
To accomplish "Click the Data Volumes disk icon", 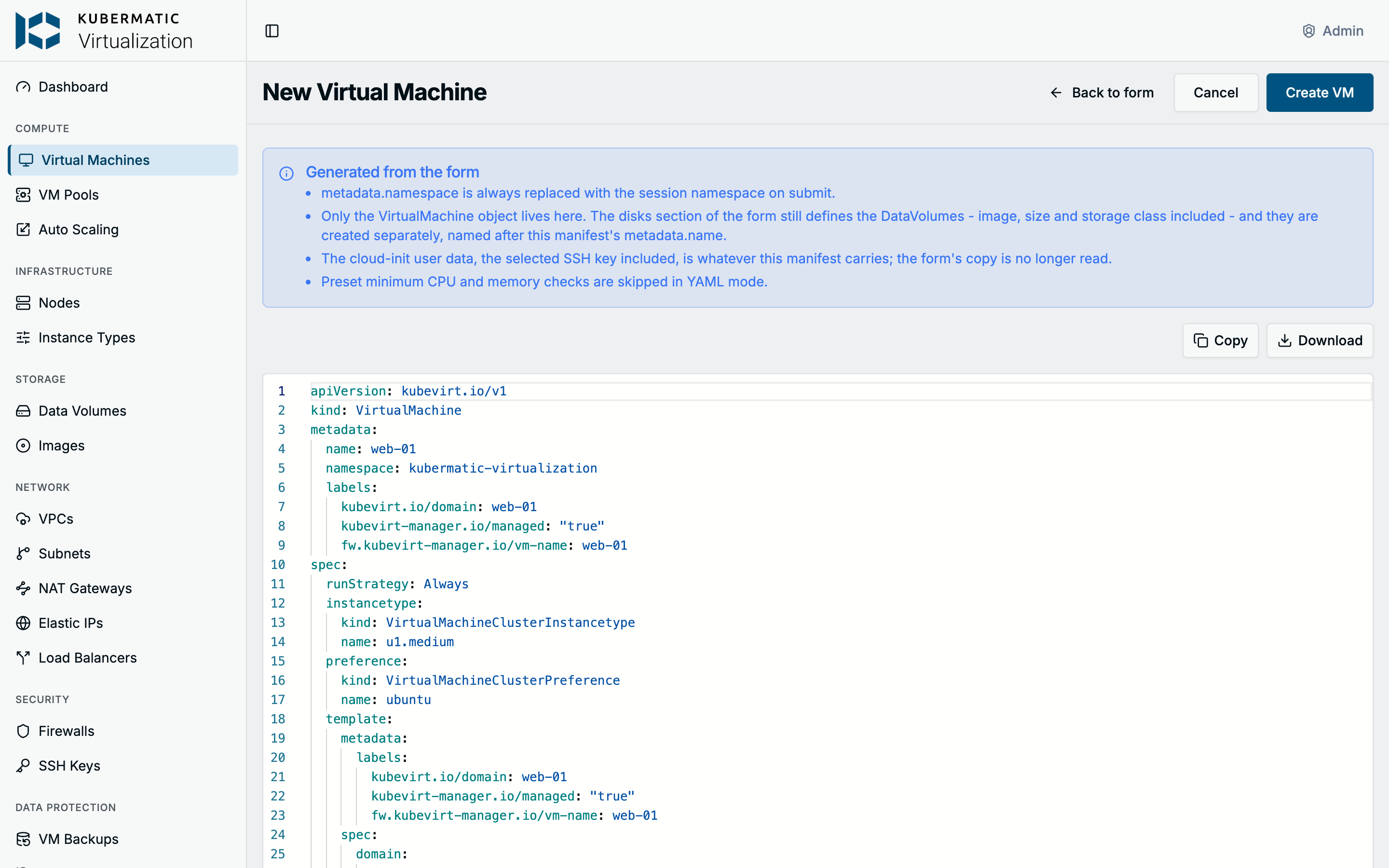I will point(23,411).
